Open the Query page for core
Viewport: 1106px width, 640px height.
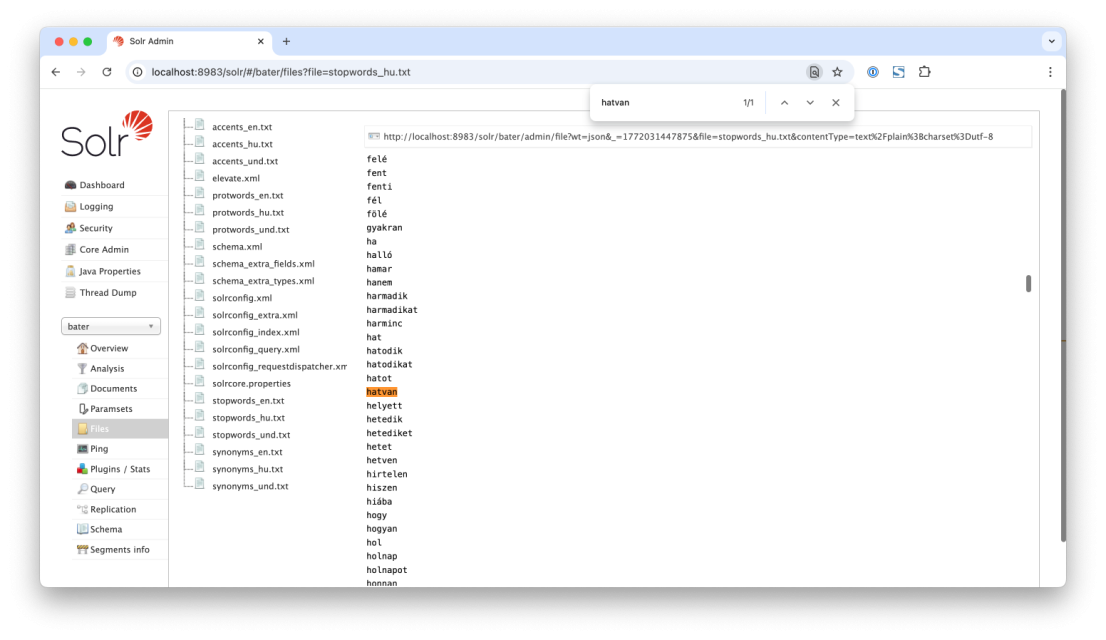coord(102,489)
